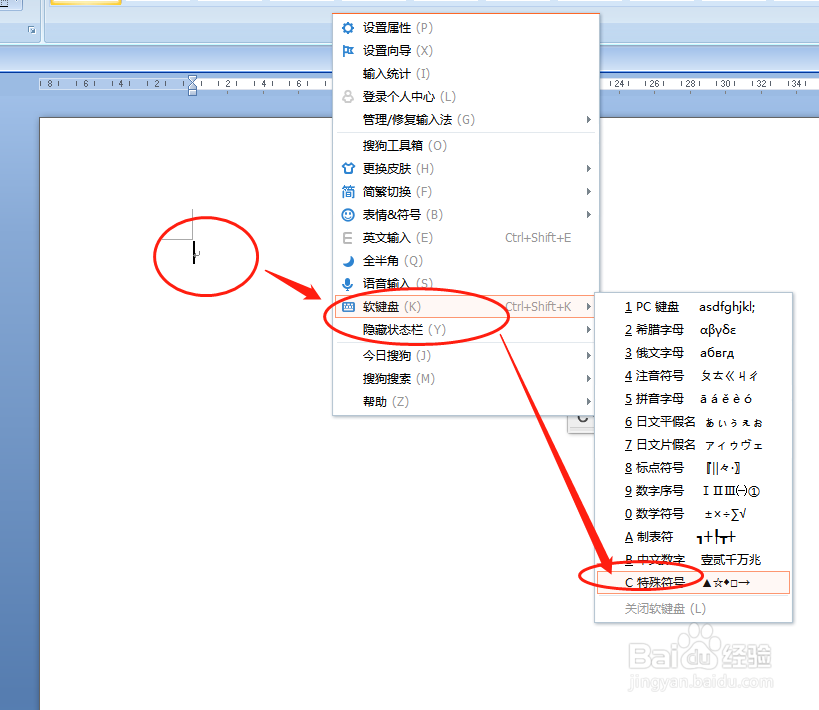Click the 全半角 moon icon
The width and height of the screenshot is (819, 710).
(x=347, y=260)
